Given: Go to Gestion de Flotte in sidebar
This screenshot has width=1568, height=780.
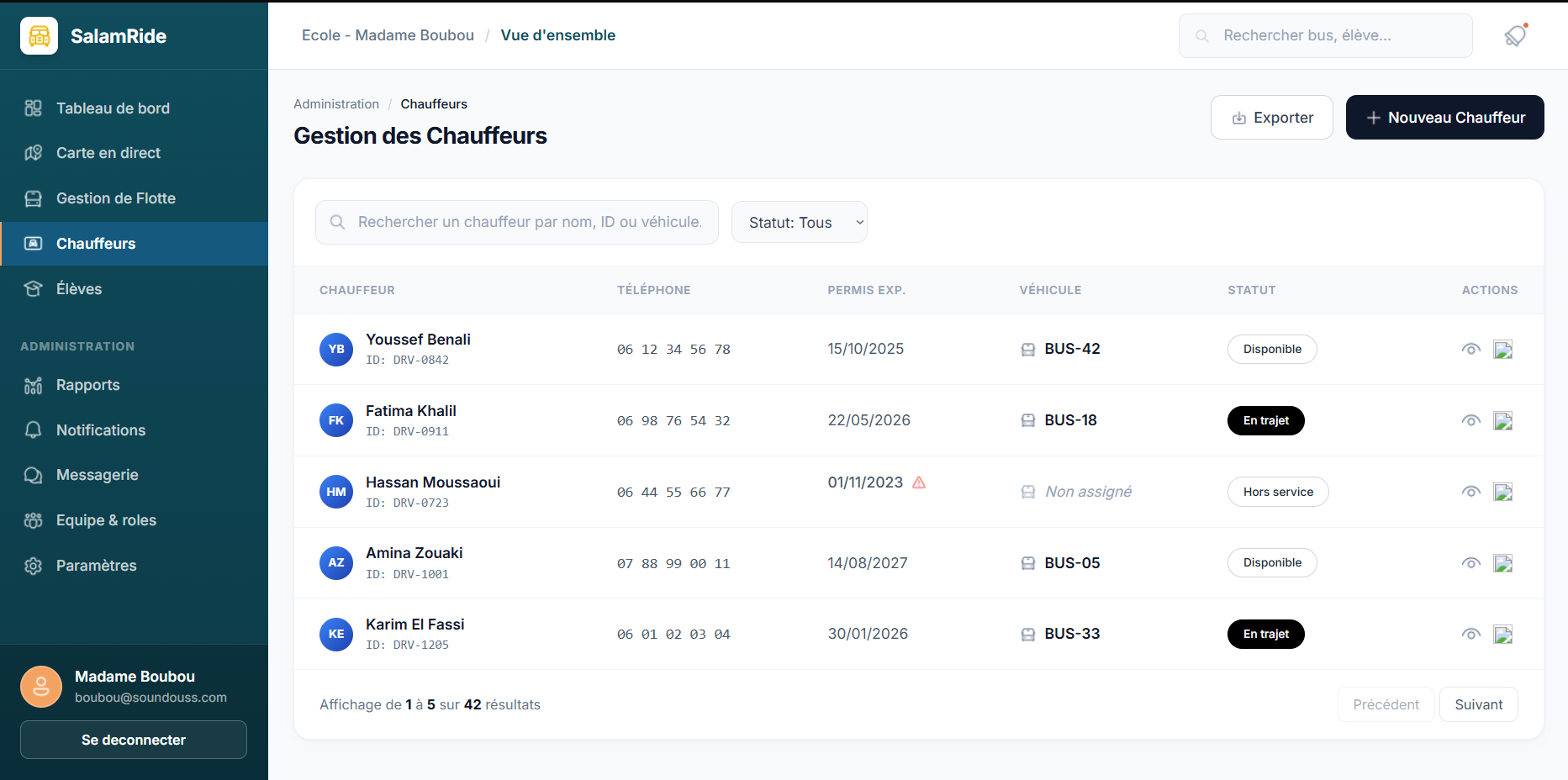Looking at the screenshot, I should click(115, 198).
